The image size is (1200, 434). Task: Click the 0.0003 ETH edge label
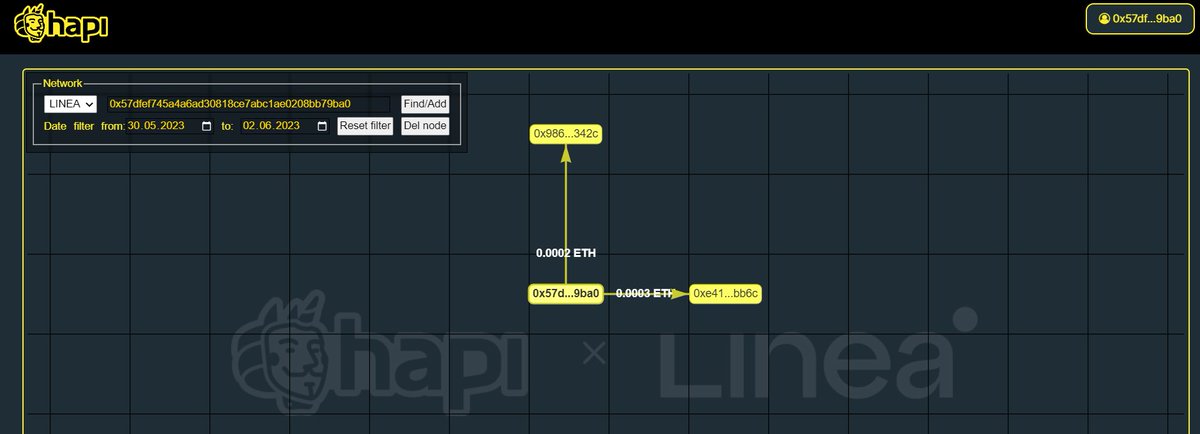click(x=645, y=293)
